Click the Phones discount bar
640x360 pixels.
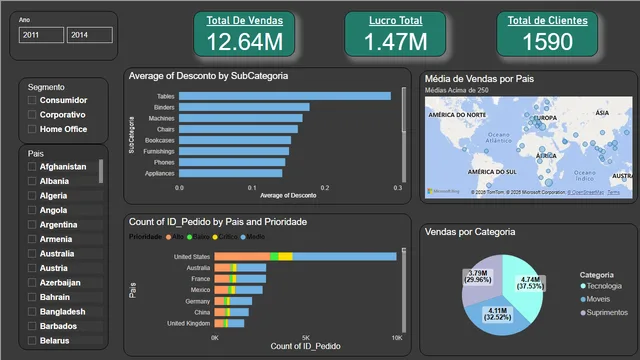(x=232, y=162)
